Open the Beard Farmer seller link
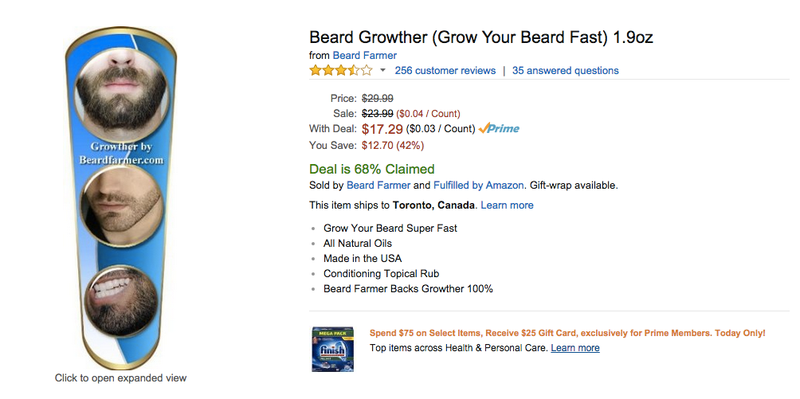The height and width of the screenshot is (399, 800). 378,186
